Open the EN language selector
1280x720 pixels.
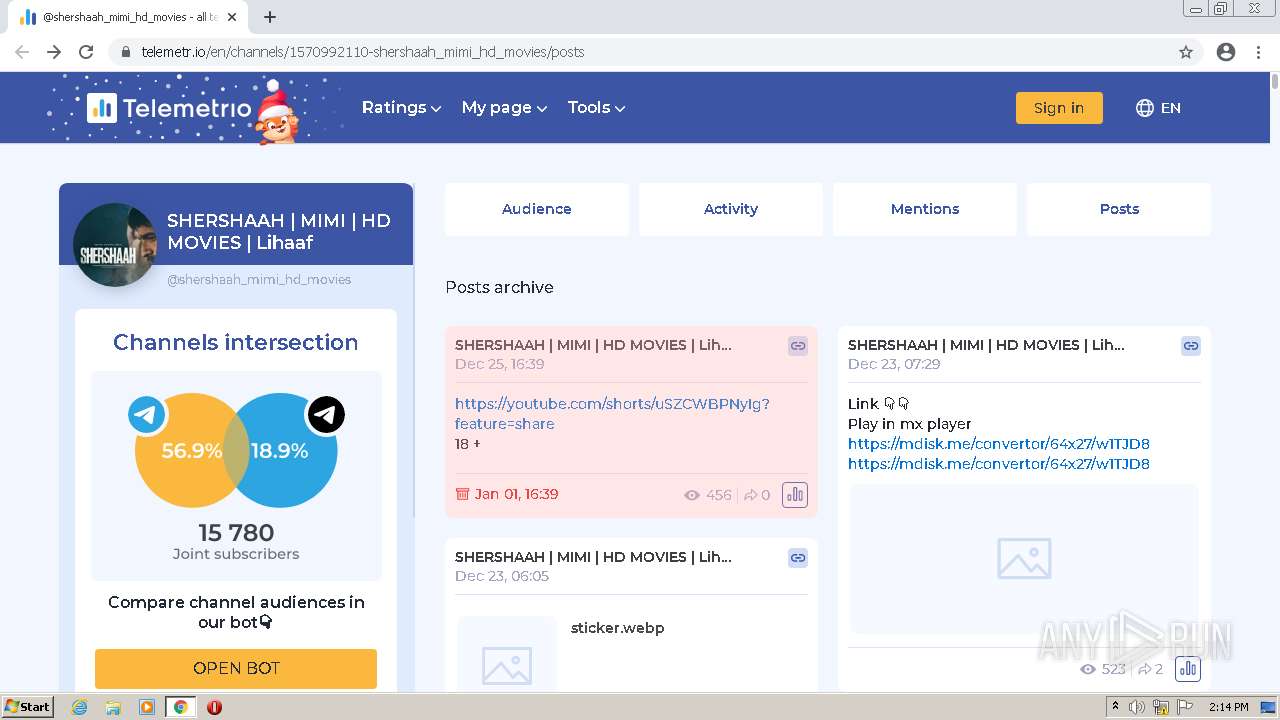[1159, 108]
